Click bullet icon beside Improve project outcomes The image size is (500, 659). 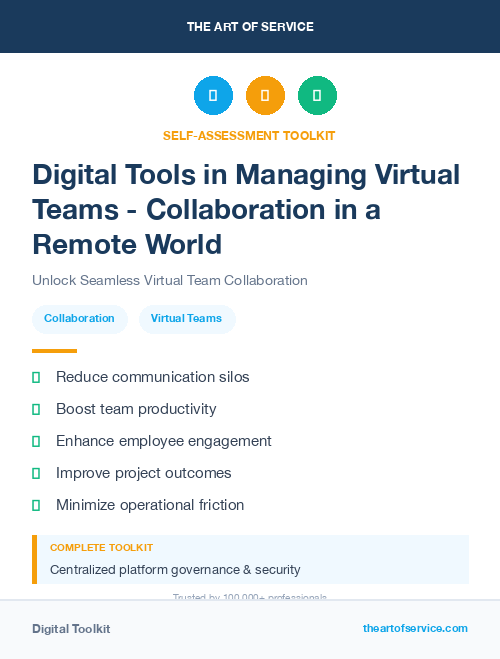(36, 473)
